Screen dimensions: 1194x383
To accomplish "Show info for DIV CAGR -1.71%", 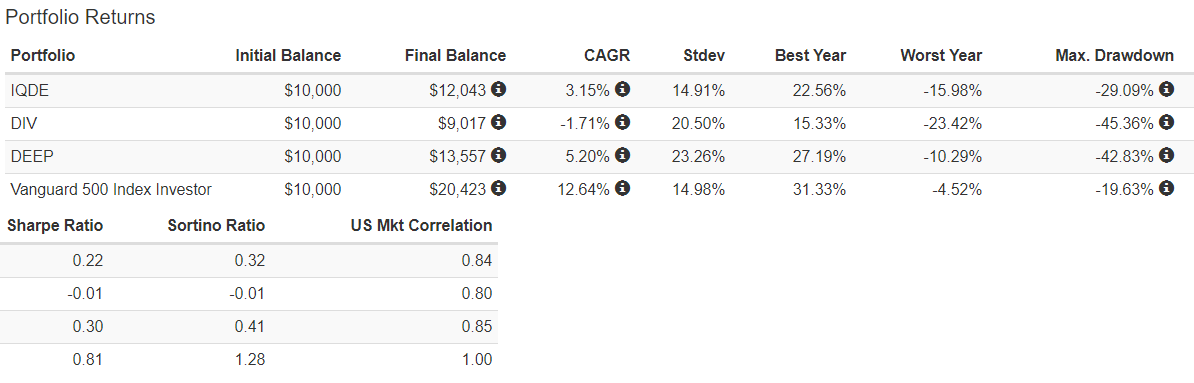I will tap(622, 123).
